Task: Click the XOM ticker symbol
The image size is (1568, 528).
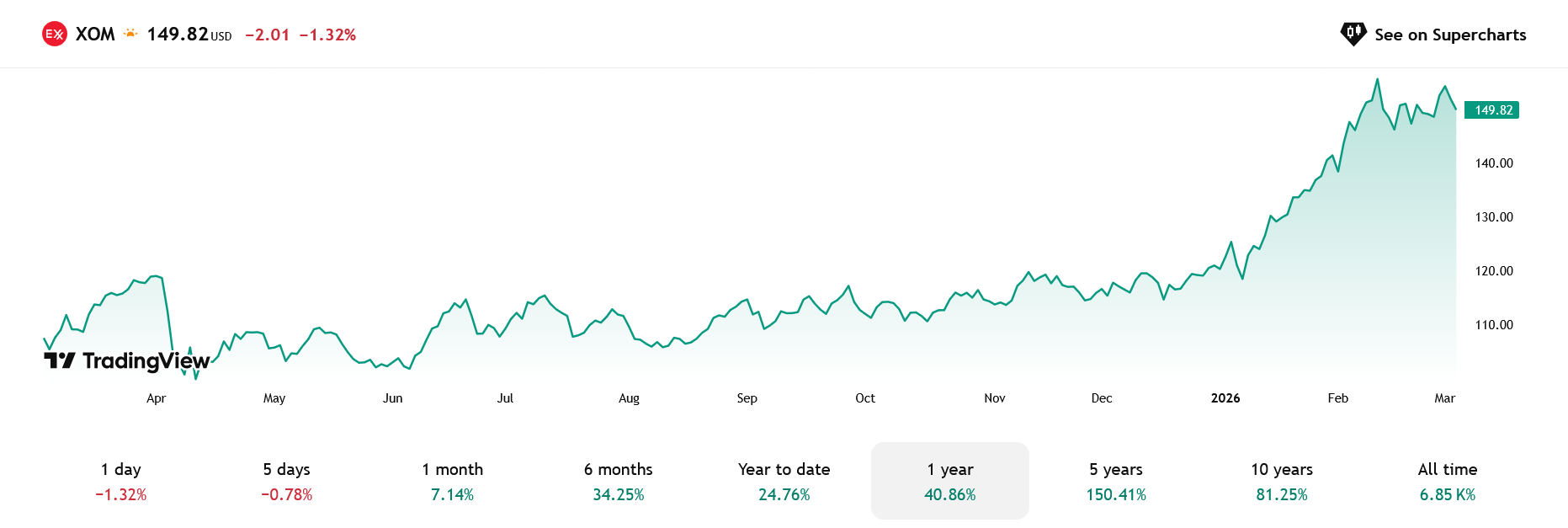Action: coord(95,35)
